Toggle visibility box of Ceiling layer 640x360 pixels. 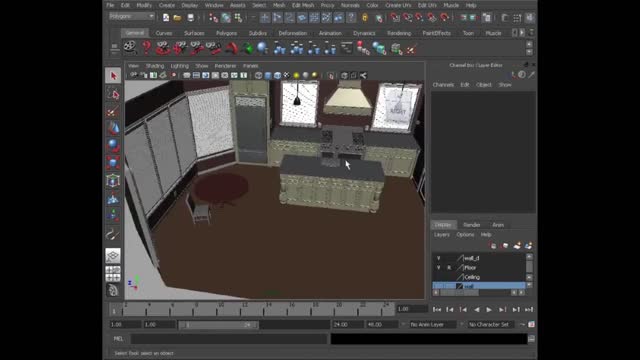coord(439,277)
